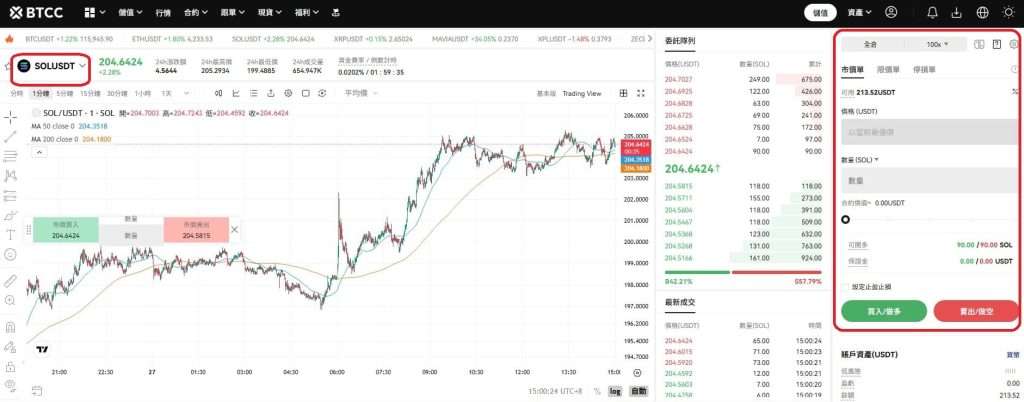Select the ruler measure tool

10,281
